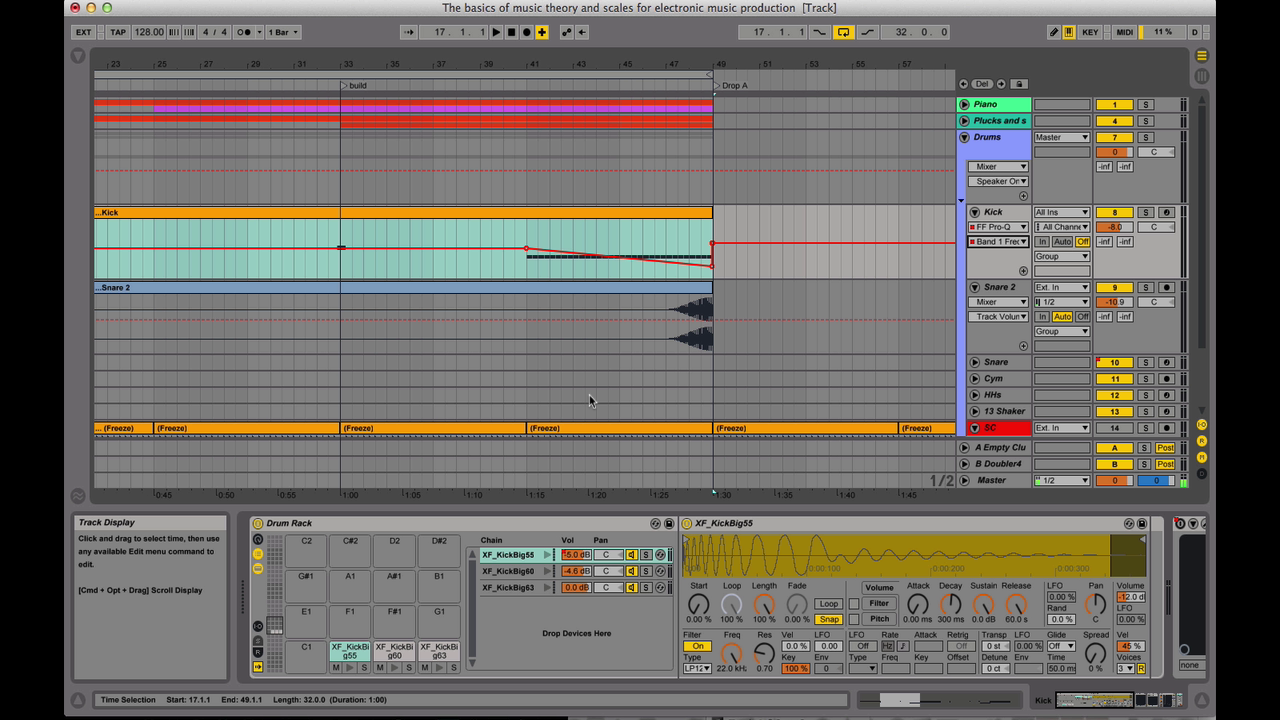Arm the arrangement Record button
The image size is (1280, 720).
pyautogui.click(x=526, y=32)
